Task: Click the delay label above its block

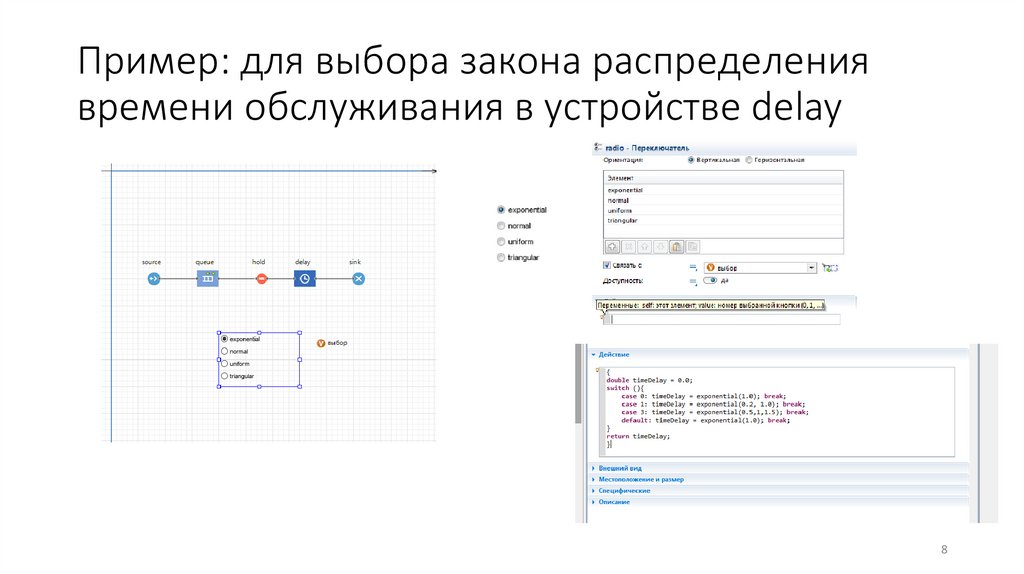Action: [302, 262]
